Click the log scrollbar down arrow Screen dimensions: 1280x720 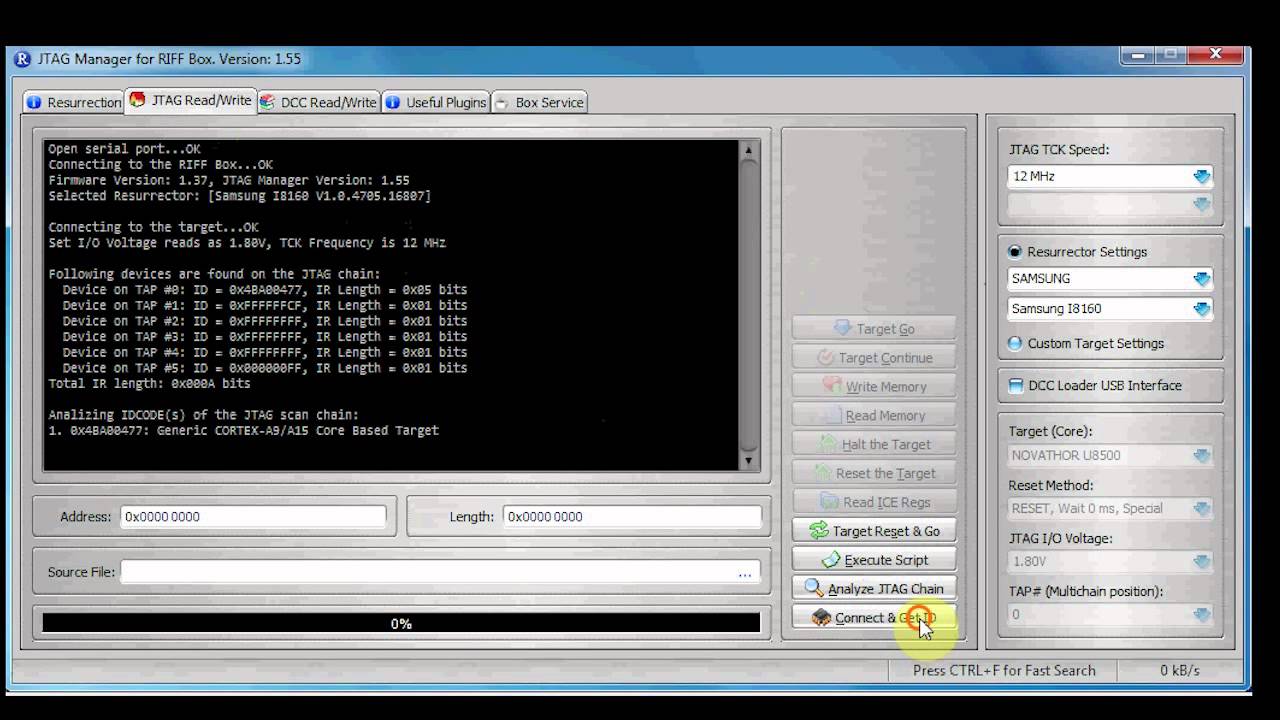click(748, 460)
